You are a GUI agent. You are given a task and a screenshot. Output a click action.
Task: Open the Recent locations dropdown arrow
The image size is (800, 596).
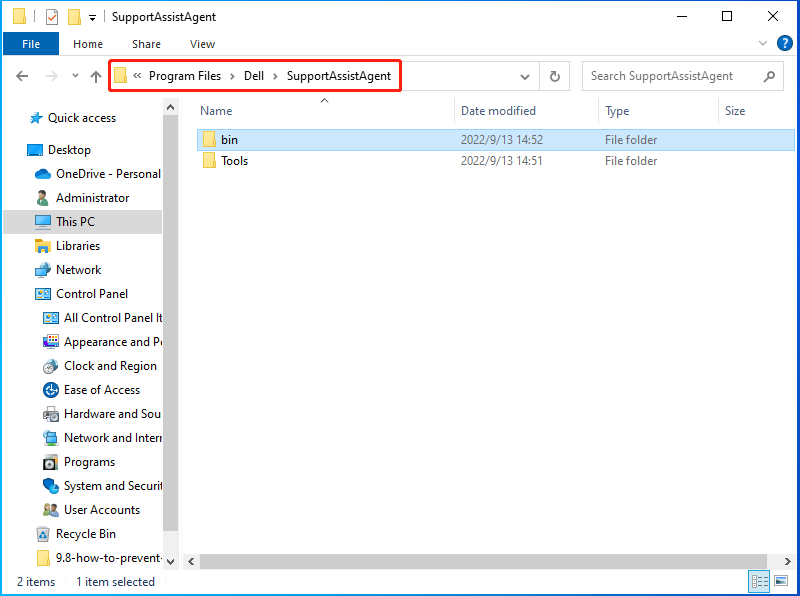coord(76,76)
